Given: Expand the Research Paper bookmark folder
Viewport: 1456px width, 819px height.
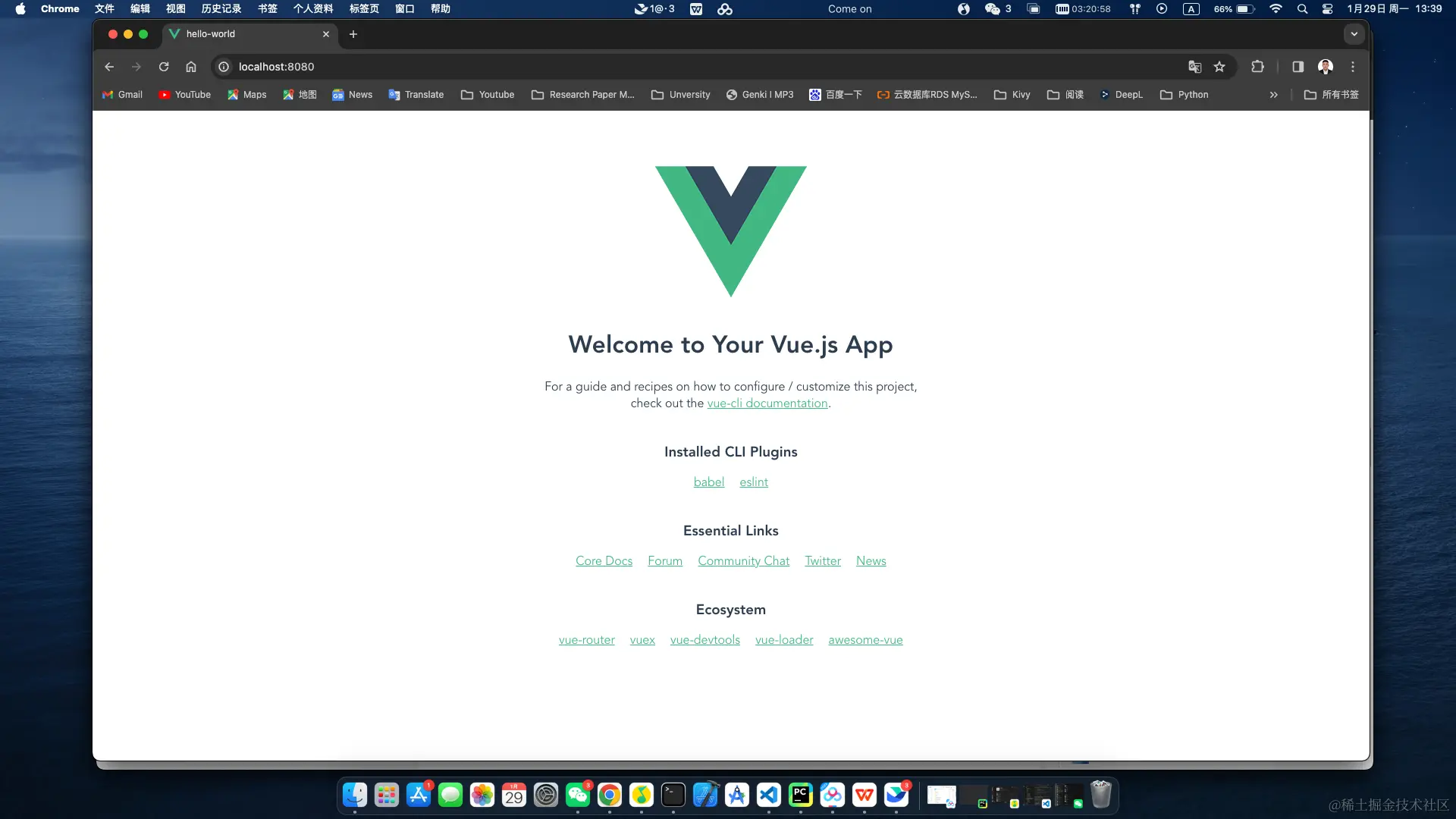Looking at the screenshot, I should (x=583, y=95).
